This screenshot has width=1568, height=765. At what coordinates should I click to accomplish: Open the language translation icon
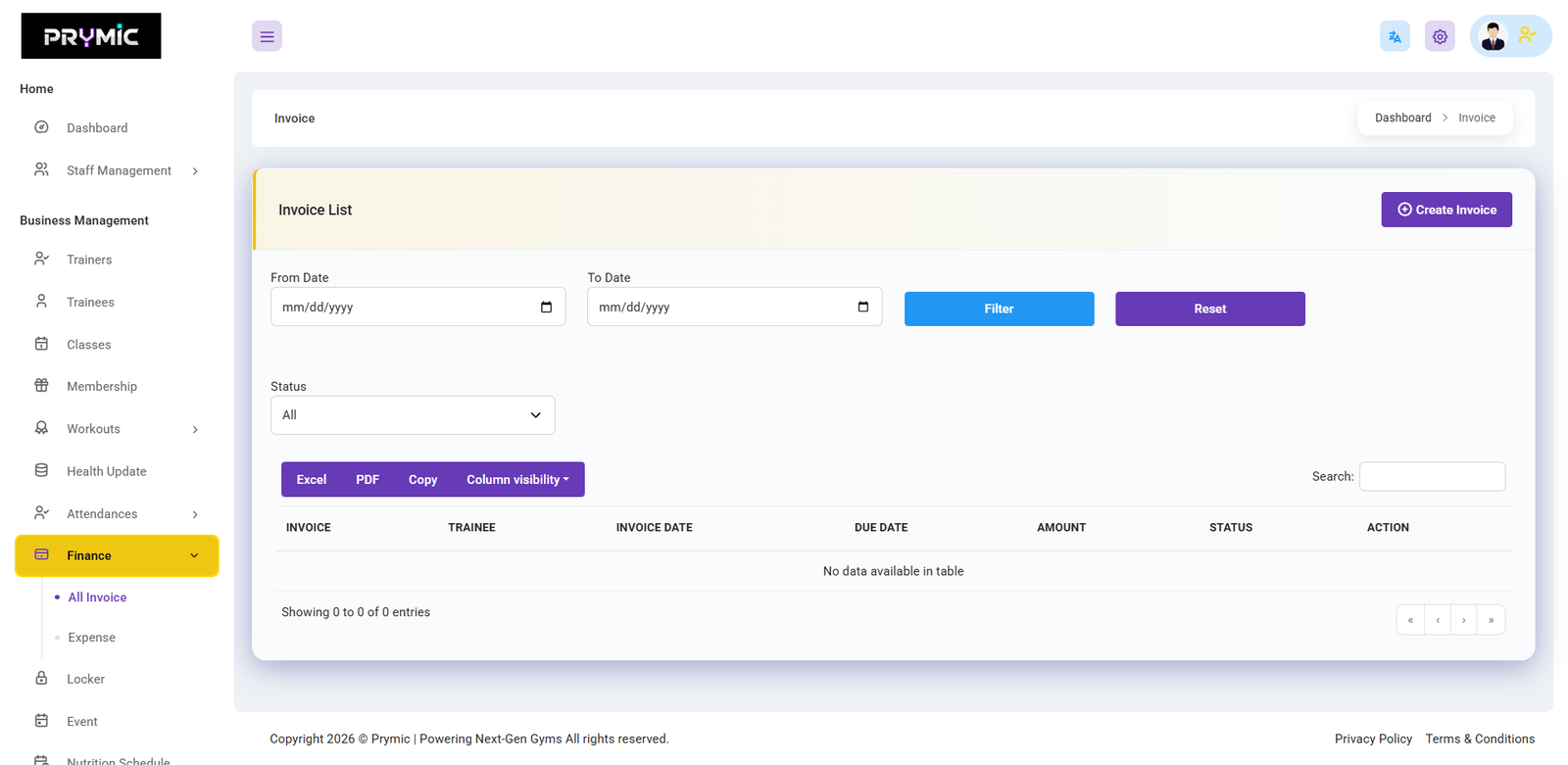point(1395,36)
